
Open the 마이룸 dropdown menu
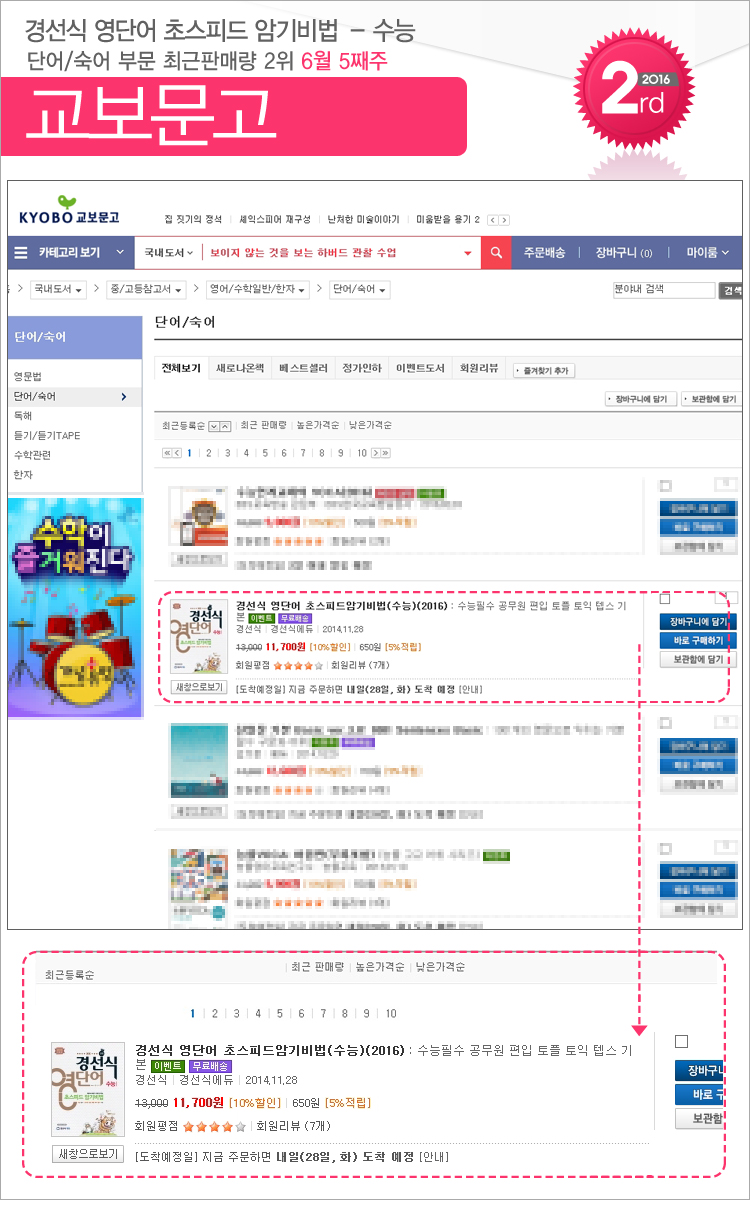(708, 253)
